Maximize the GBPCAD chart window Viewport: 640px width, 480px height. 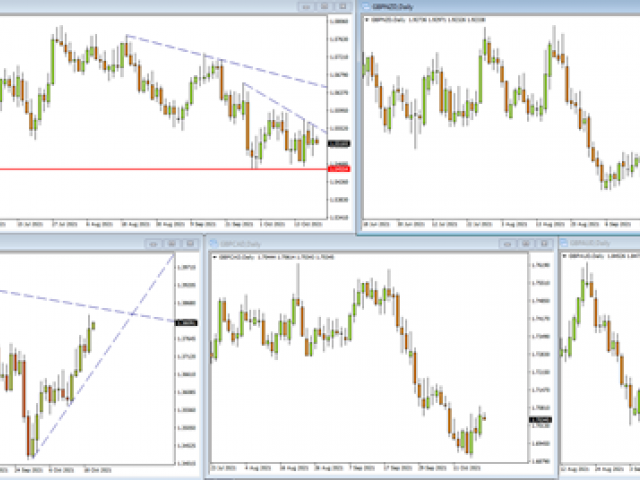pos(527,243)
